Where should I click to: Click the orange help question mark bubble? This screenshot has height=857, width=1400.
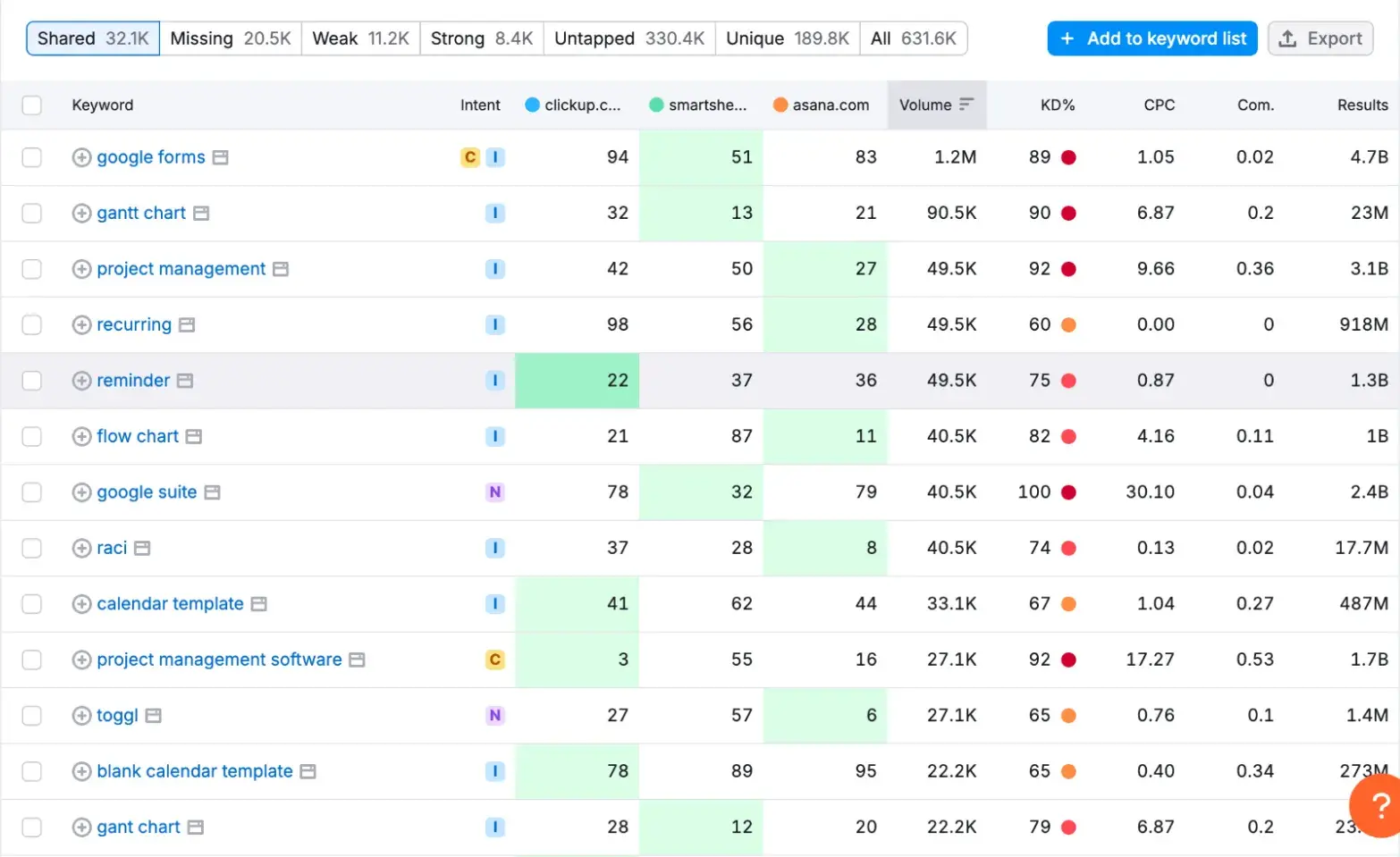pyautogui.click(x=1378, y=806)
